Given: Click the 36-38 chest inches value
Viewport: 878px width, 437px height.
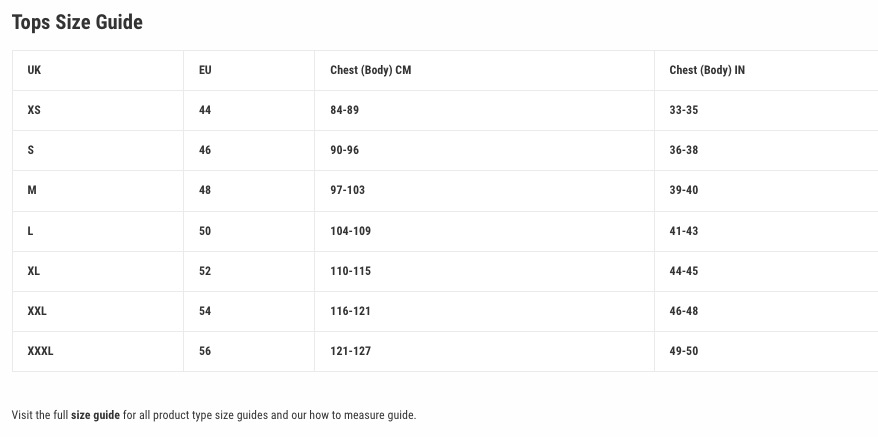Looking at the screenshot, I should pos(684,150).
